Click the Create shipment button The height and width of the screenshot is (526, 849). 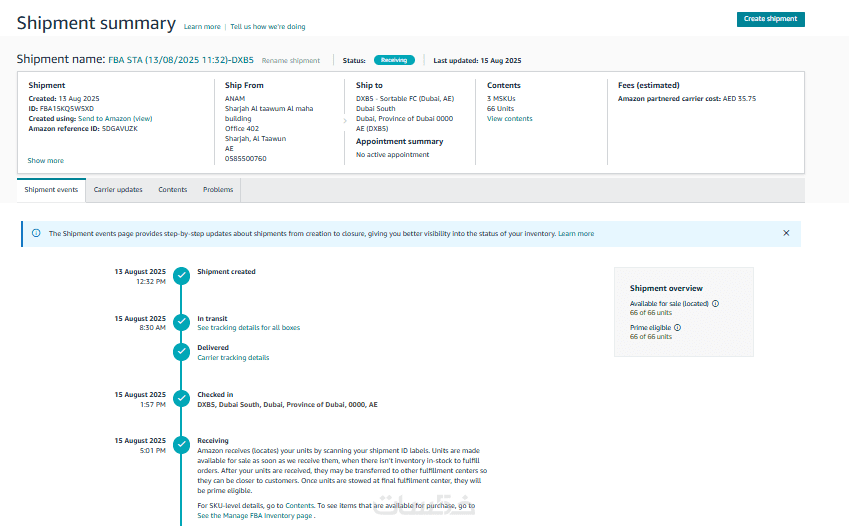click(770, 19)
